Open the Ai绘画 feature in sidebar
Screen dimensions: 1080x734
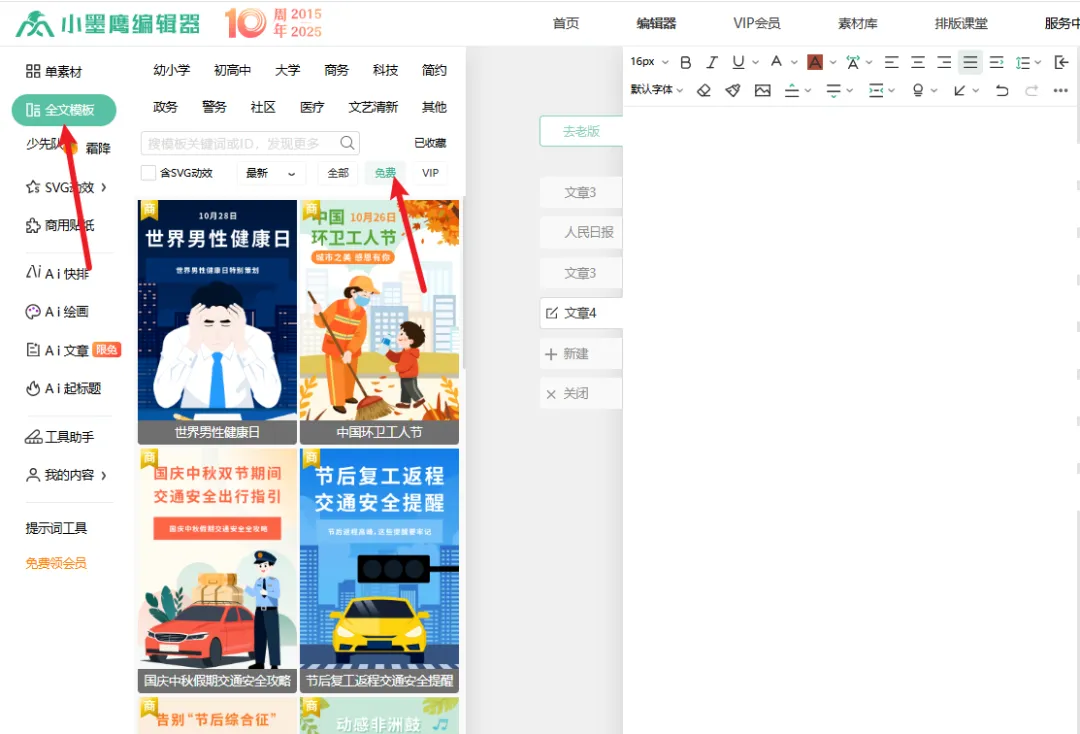pos(58,311)
